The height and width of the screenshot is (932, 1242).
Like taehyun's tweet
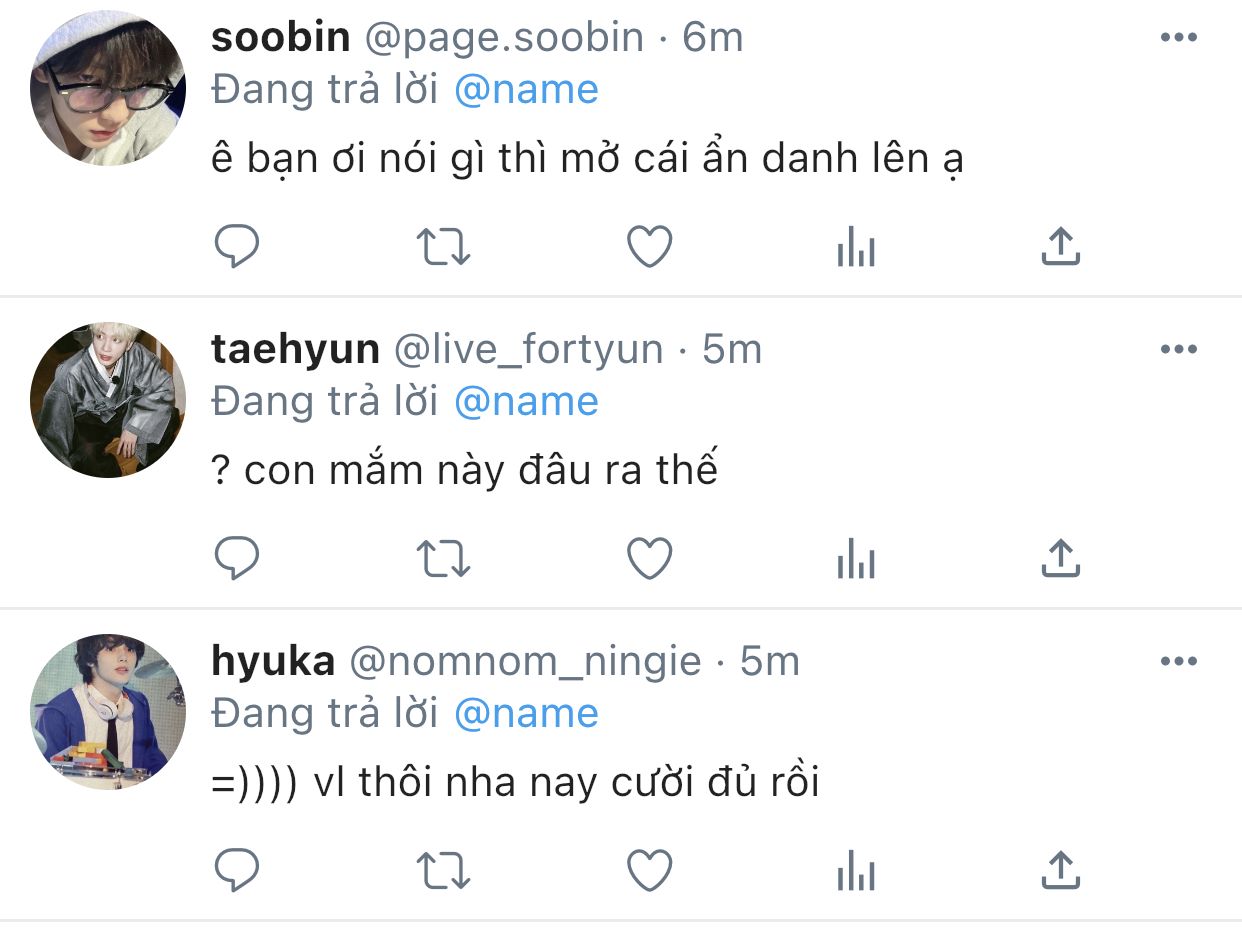tap(649, 558)
